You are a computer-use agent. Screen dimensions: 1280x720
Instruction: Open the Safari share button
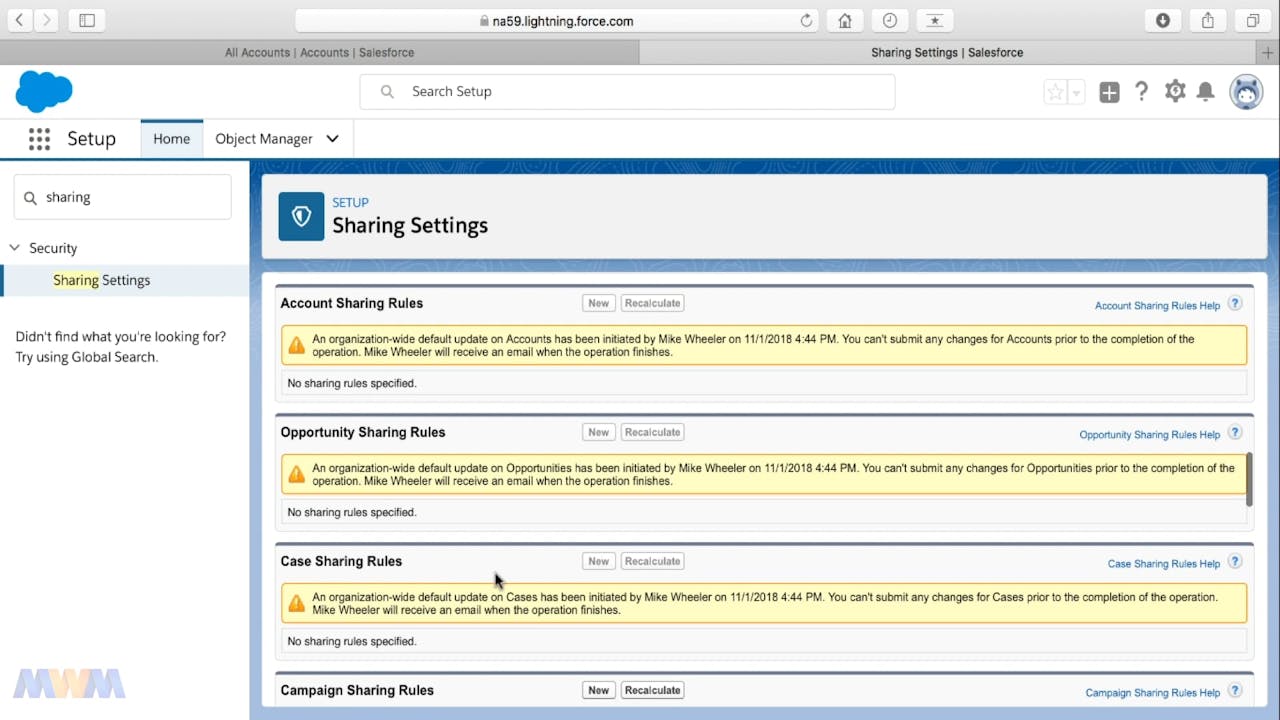coord(1208,20)
